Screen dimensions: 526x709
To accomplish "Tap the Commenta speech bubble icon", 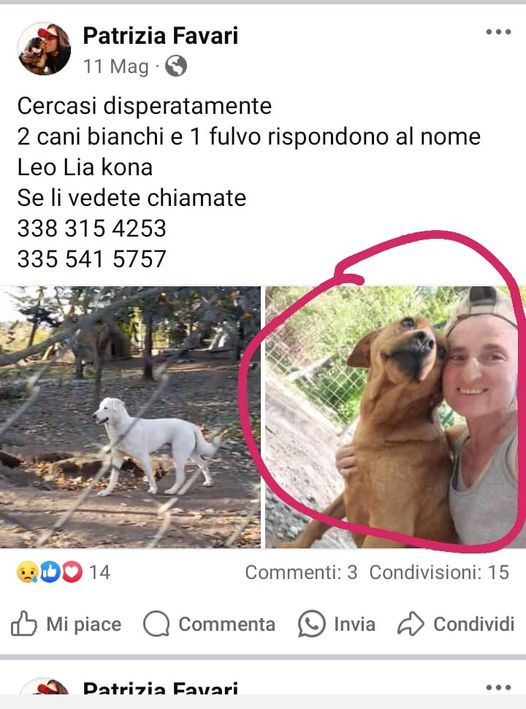I will coord(156,624).
